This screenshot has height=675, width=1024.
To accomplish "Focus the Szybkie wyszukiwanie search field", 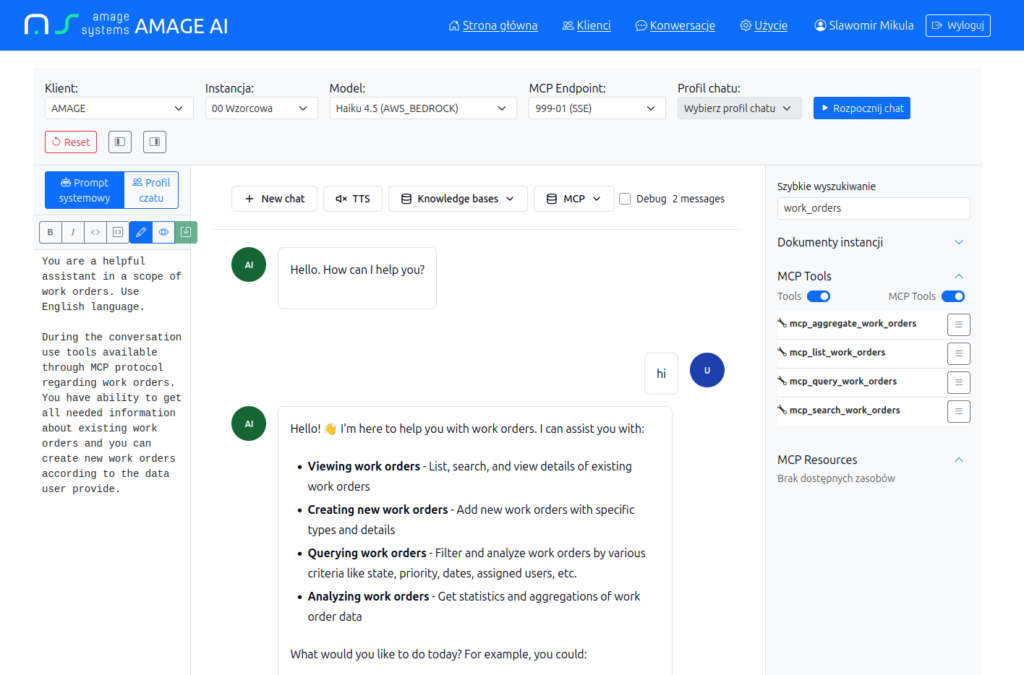I will click(873, 208).
